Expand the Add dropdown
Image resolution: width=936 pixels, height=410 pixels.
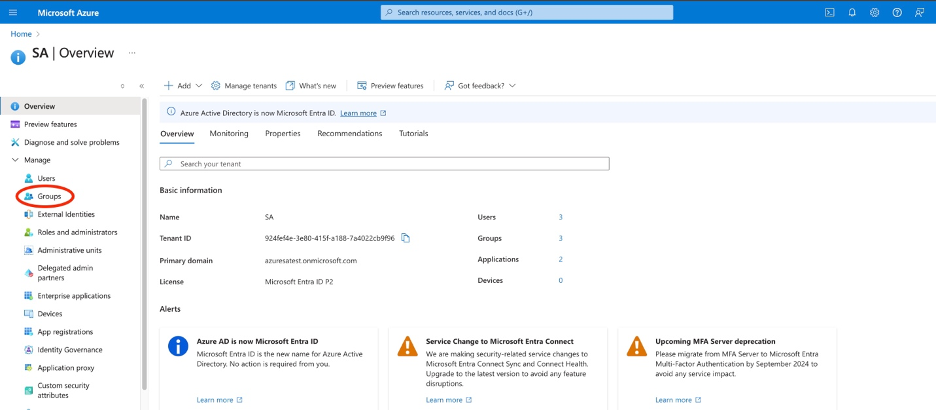point(183,86)
